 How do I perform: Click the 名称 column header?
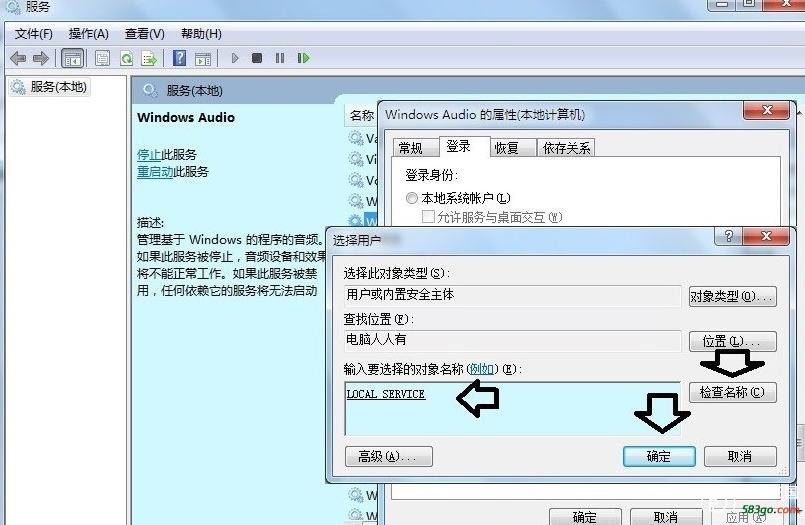tap(361, 115)
